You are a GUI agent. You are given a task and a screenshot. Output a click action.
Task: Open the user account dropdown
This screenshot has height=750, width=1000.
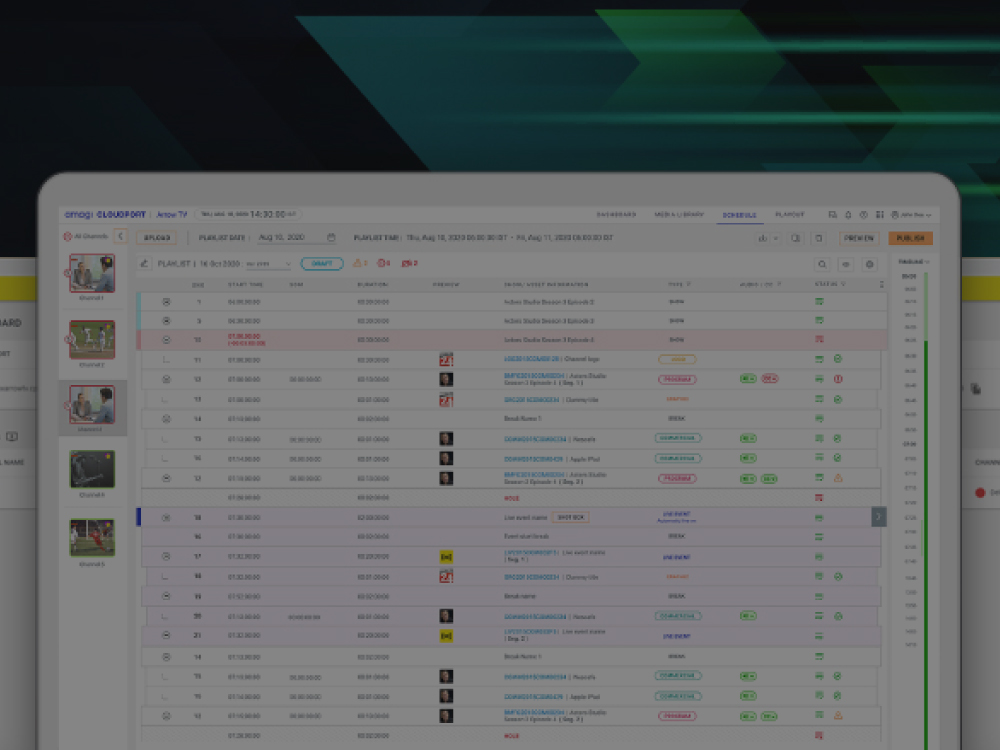coord(911,215)
